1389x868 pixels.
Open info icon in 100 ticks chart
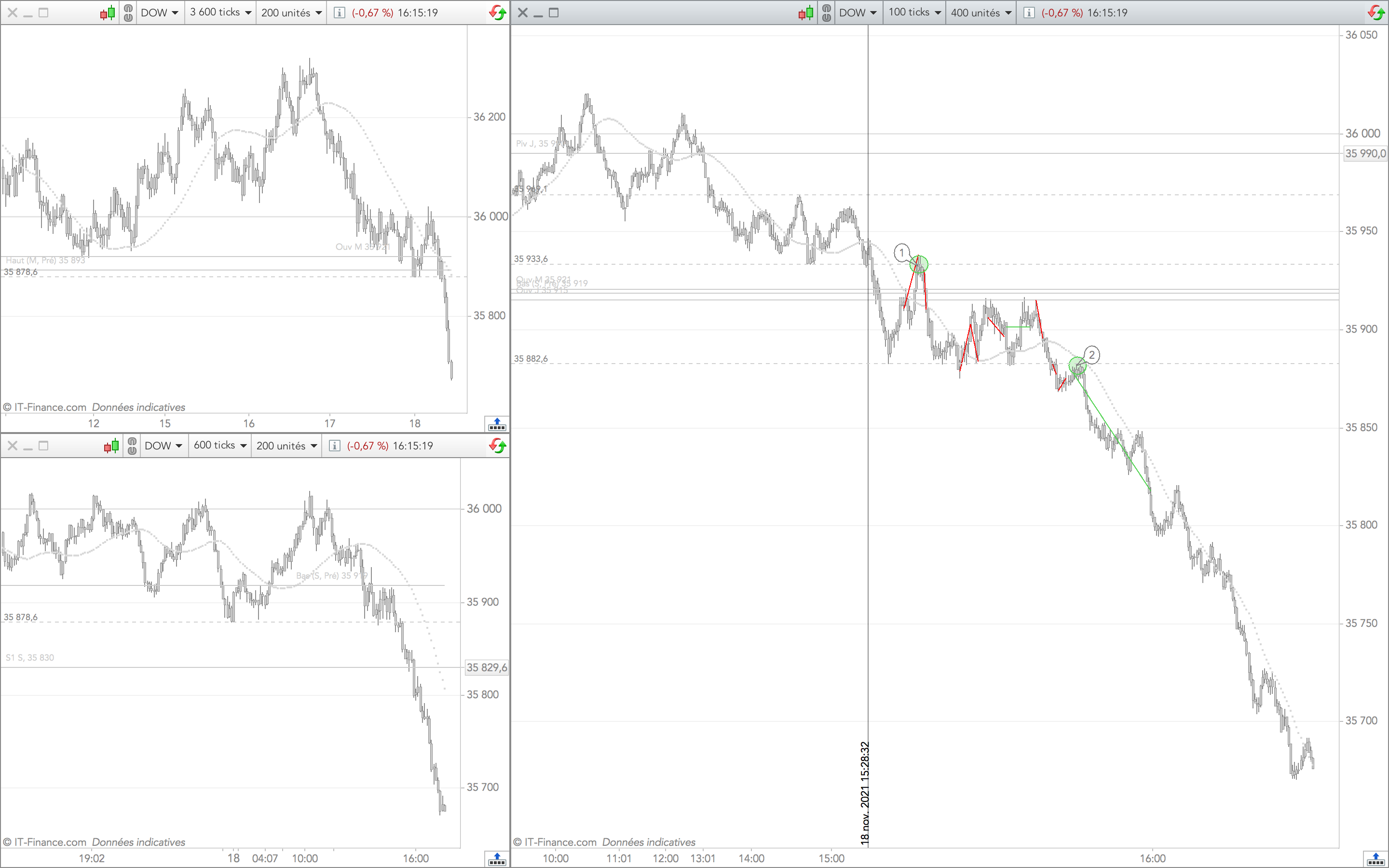click(x=1029, y=13)
